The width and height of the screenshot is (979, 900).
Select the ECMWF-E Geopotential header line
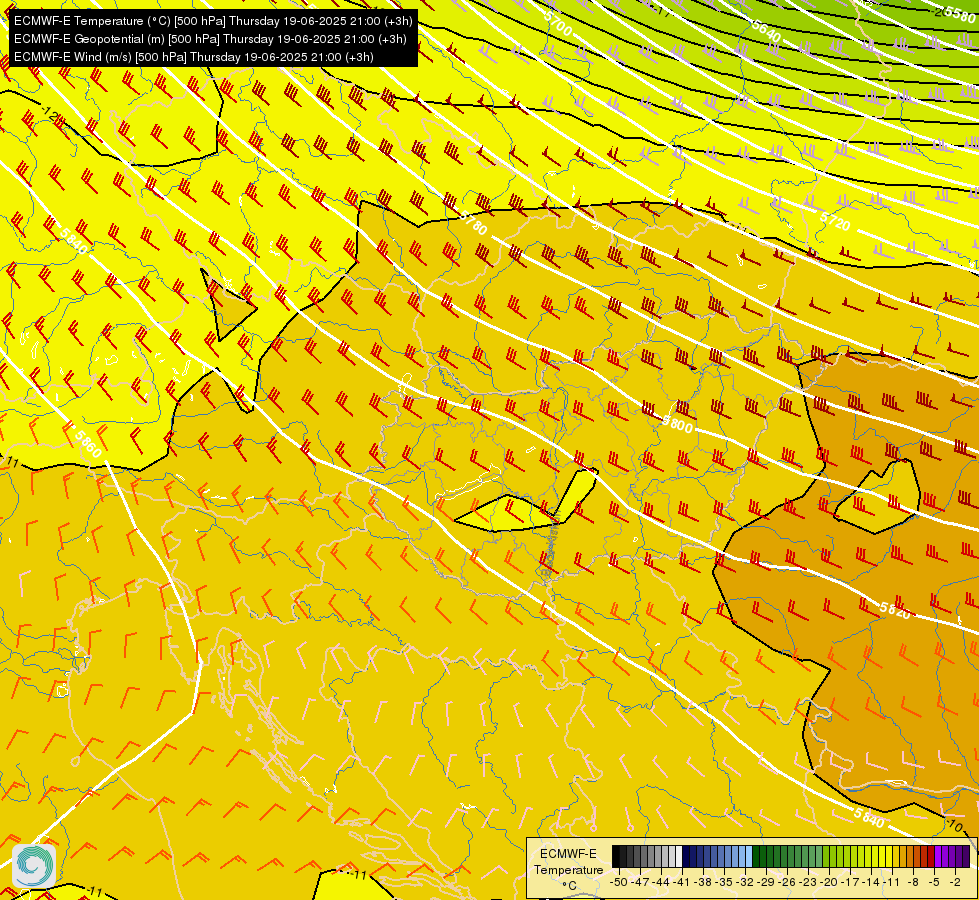pyautogui.click(x=210, y=39)
